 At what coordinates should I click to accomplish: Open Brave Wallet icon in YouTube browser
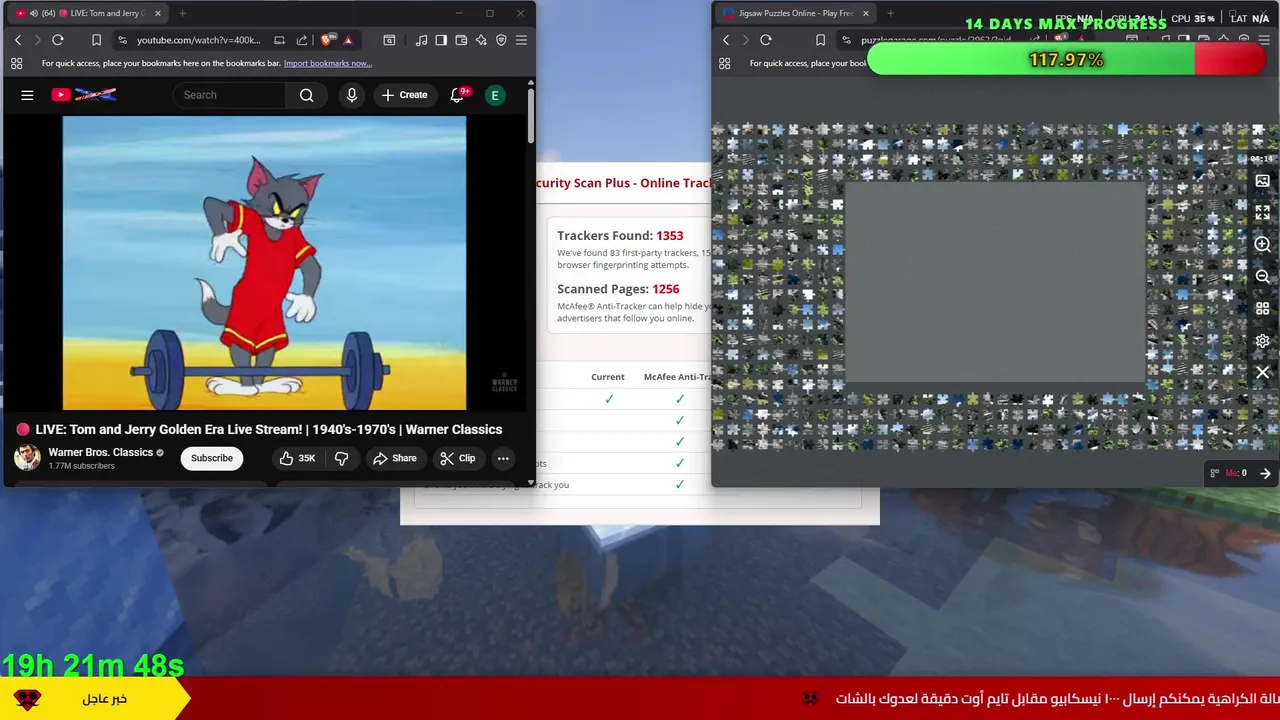click(461, 40)
